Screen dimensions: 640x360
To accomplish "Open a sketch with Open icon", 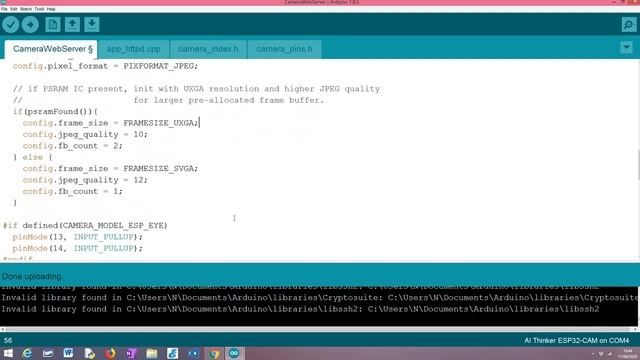I will coord(72,25).
